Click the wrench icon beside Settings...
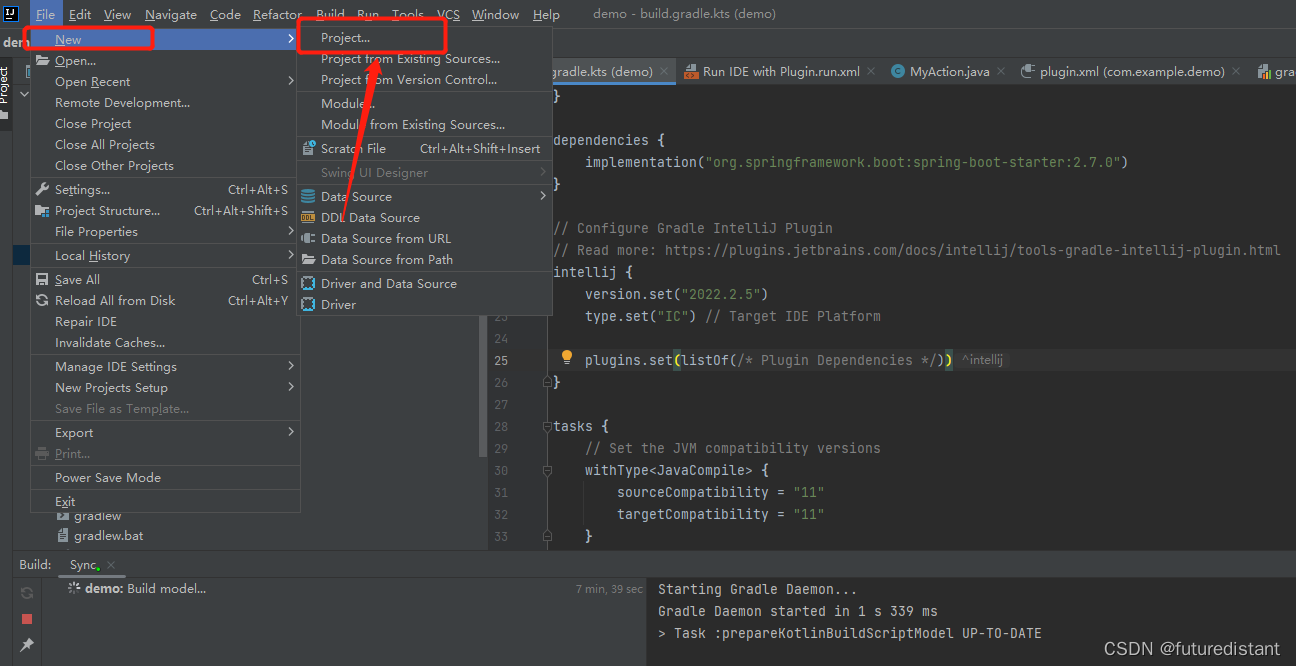Image resolution: width=1296 pixels, height=666 pixels. [x=42, y=190]
